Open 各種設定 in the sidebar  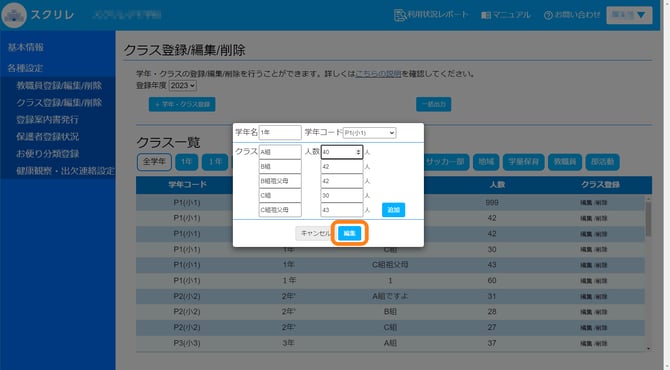pyautogui.click(x=26, y=68)
